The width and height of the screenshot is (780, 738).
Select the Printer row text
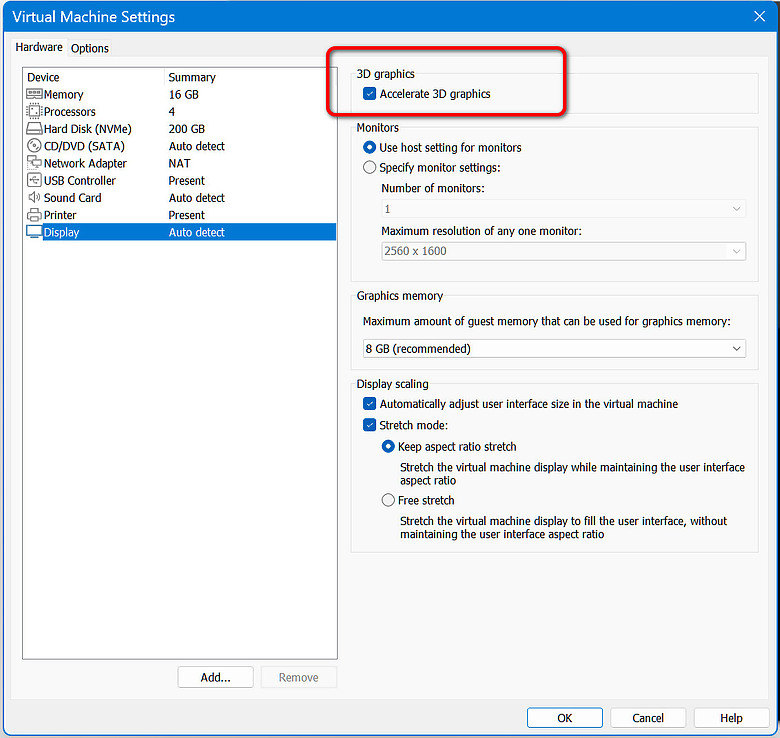60,215
